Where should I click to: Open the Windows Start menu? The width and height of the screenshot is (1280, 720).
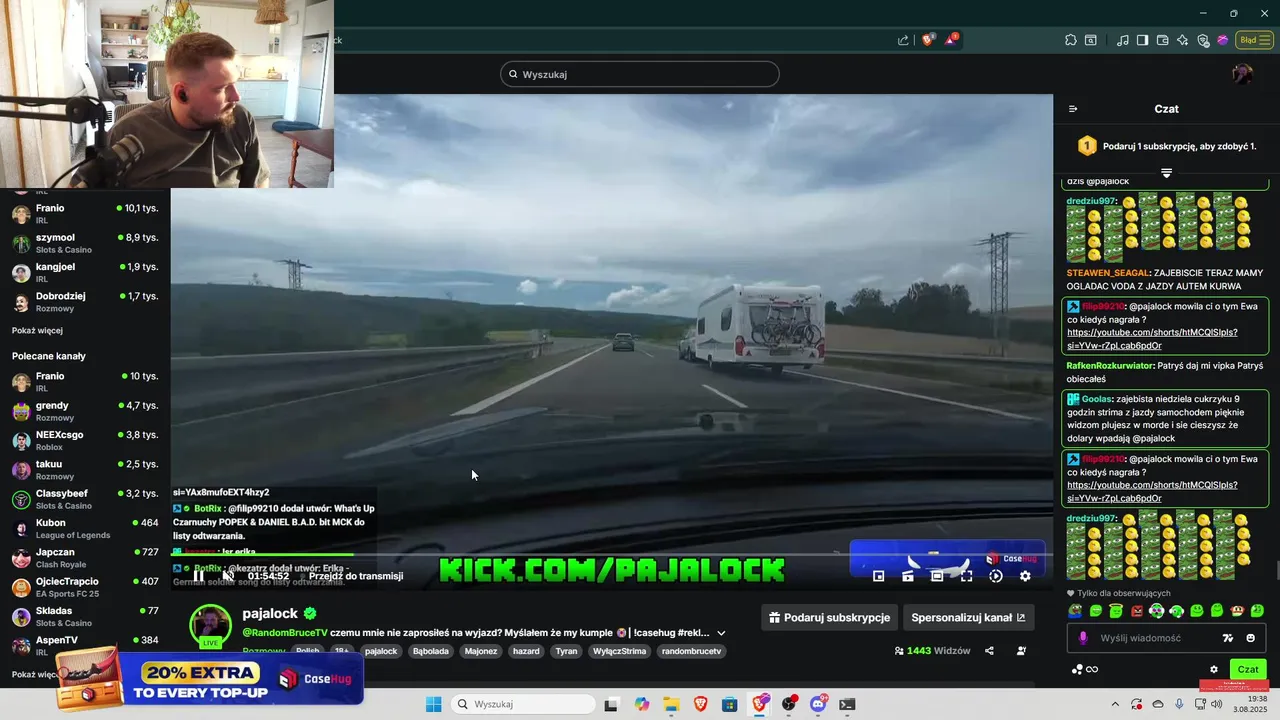click(x=433, y=704)
